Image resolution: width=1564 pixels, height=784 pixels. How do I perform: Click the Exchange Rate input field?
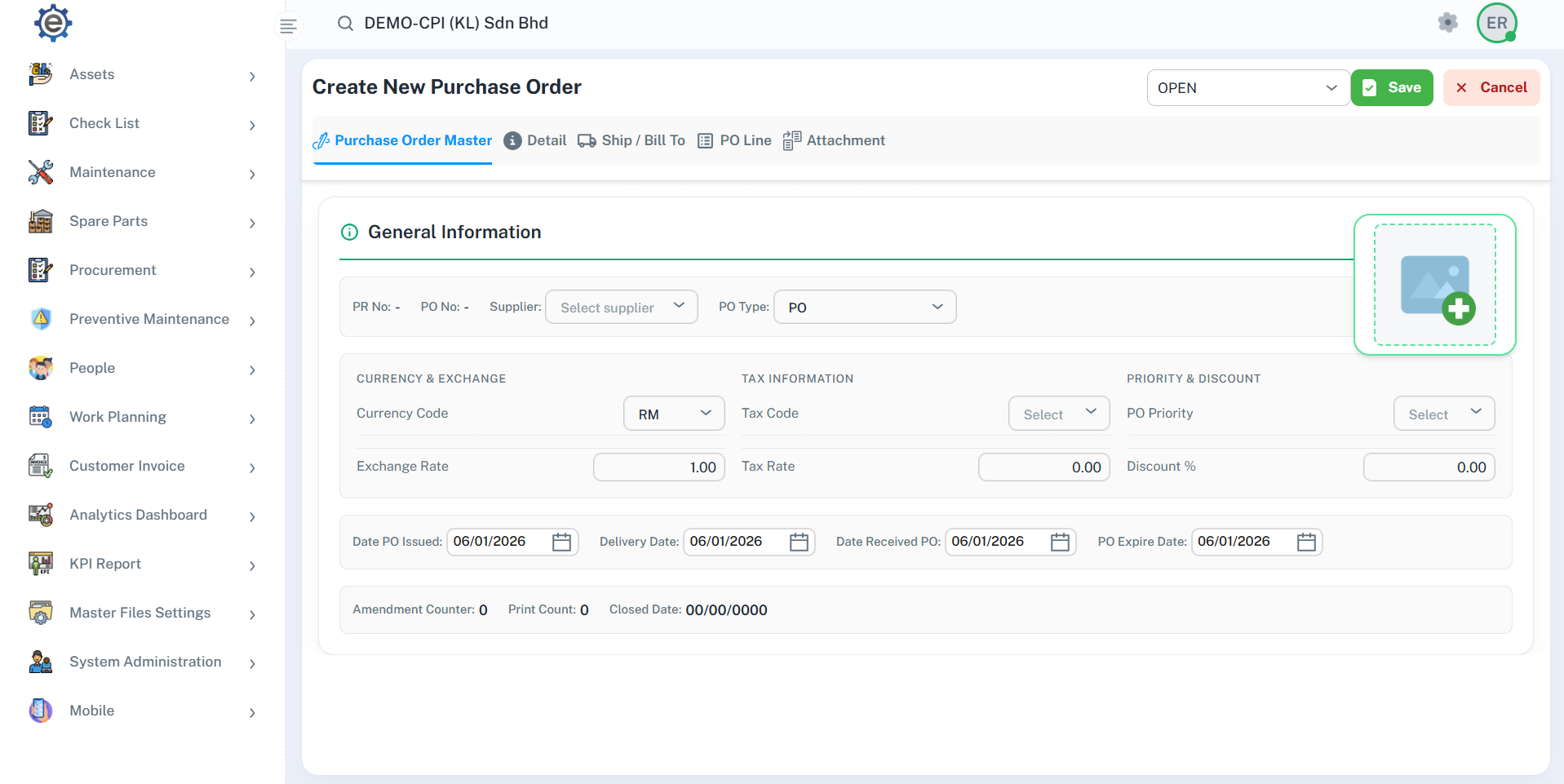click(659, 467)
